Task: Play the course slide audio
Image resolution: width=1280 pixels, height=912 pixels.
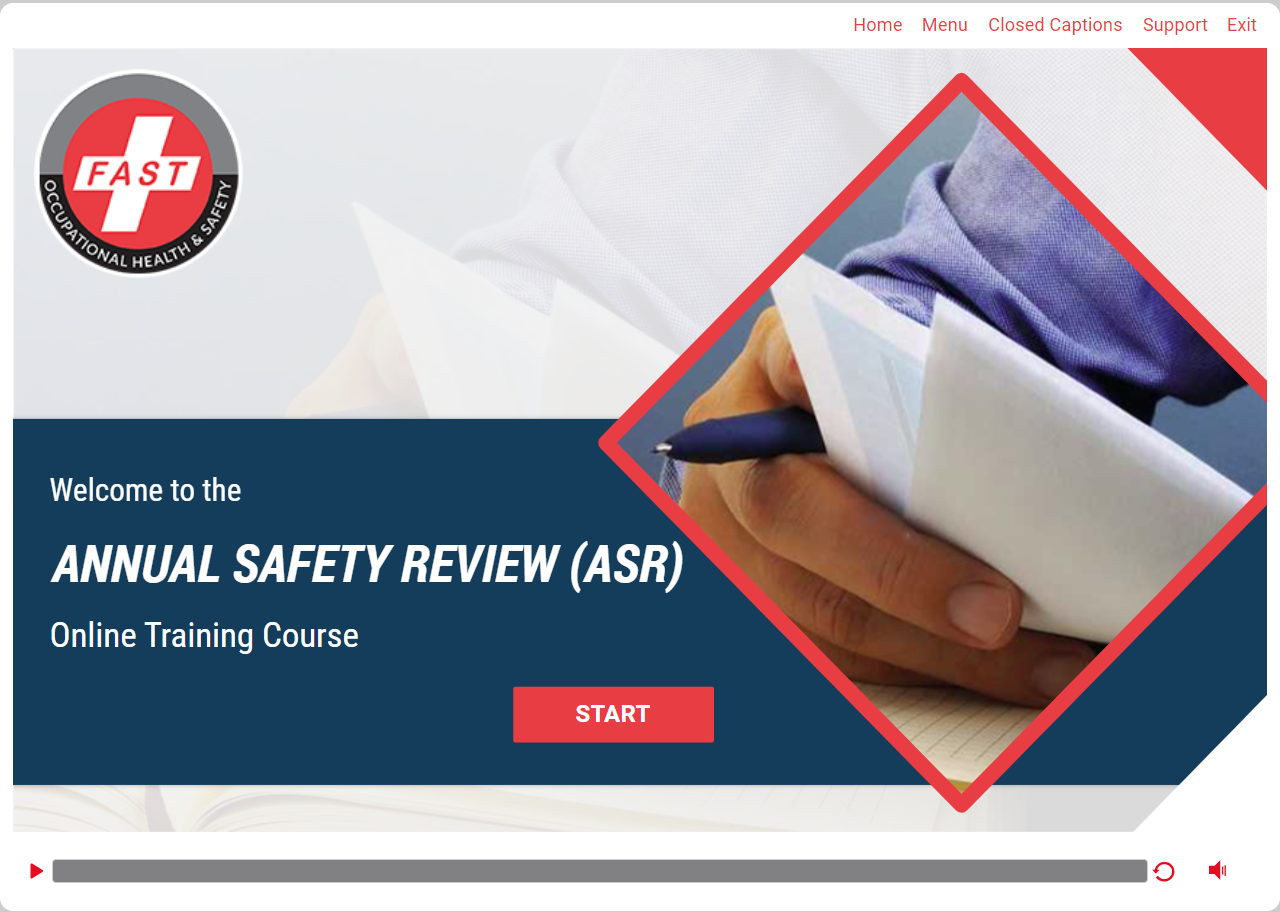Action: [36, 871]
